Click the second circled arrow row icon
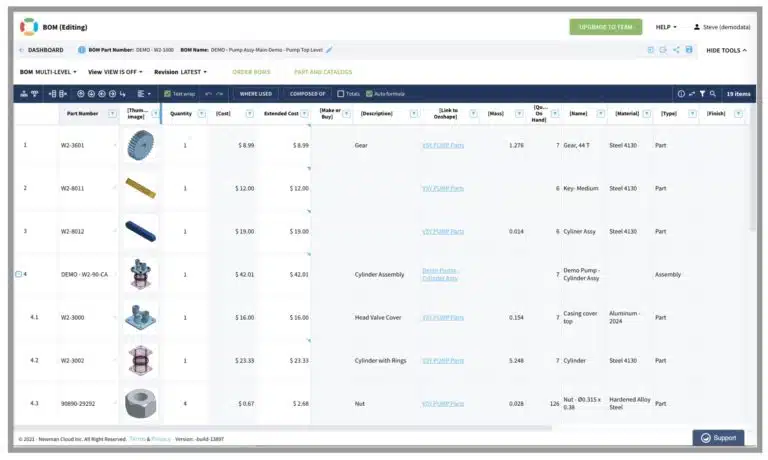The width and height of the screenshot is (768, 460). pyautogui.click(x=91, y=94)
